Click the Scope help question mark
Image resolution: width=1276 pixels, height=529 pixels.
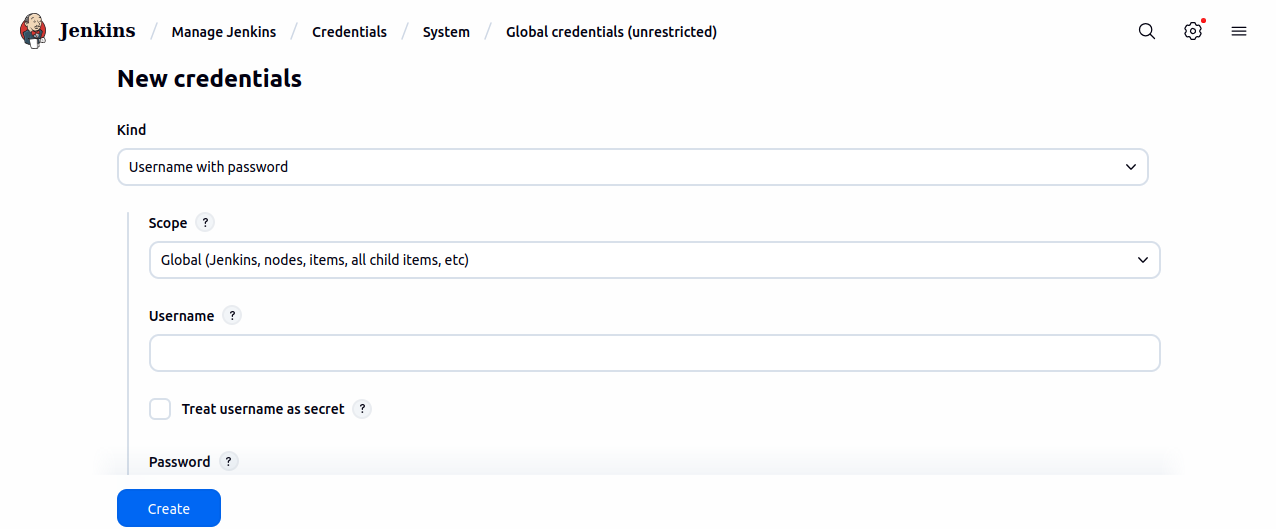click(205, 223)
